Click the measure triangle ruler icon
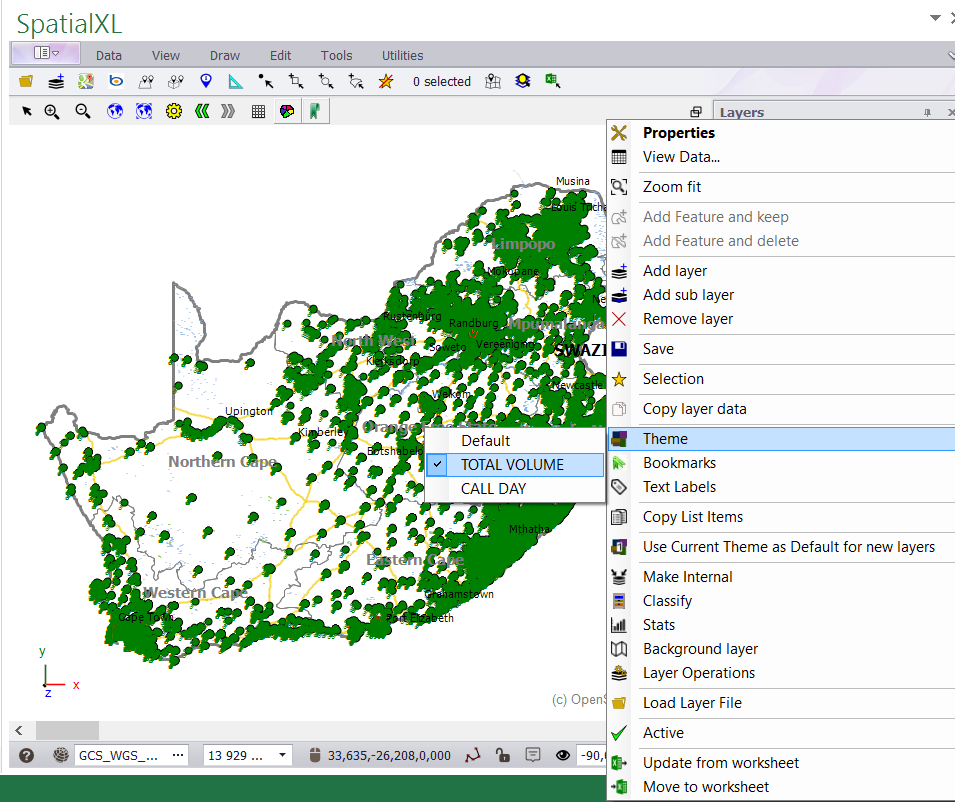955x802 pixels. pyautogui.click(x=236, y=82)
